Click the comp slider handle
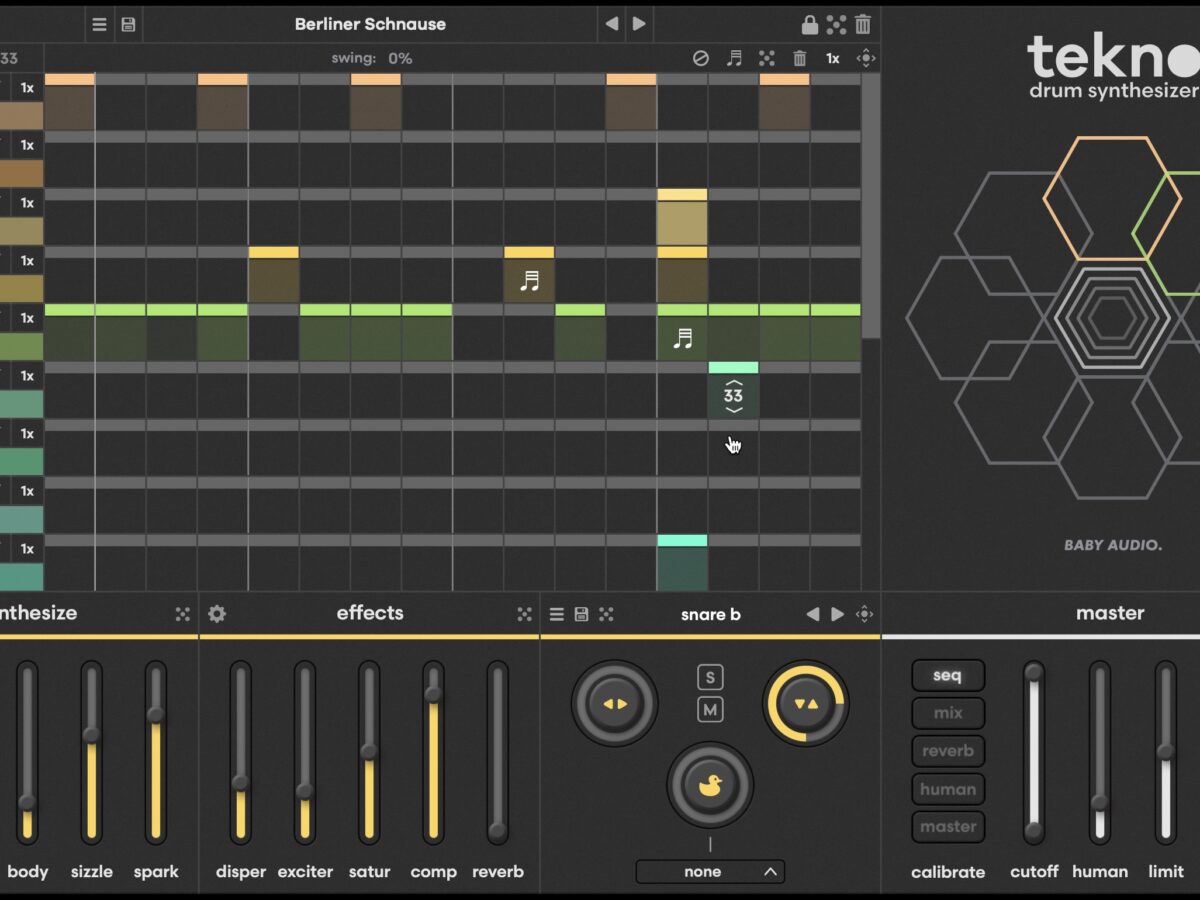This screenshot has height=900, width=1200. point(433,694)
